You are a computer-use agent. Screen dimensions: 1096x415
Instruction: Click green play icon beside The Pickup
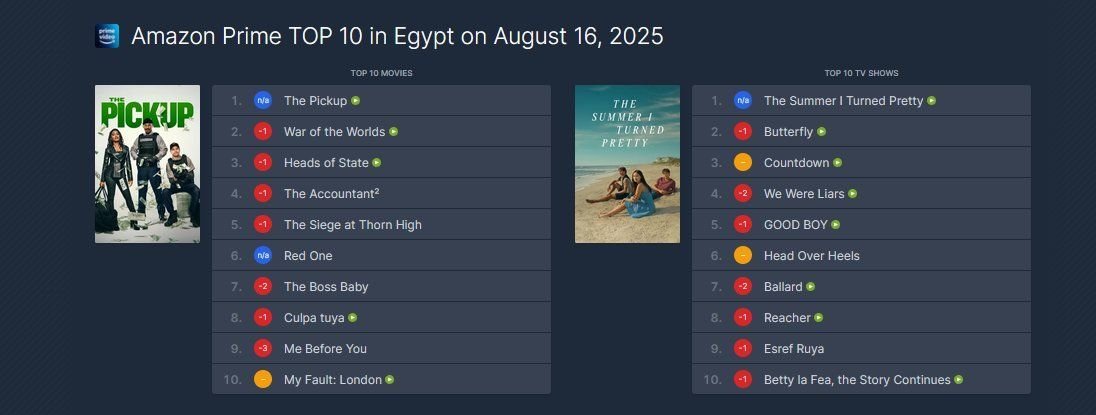pyautogui.click(x=356, y=101)
